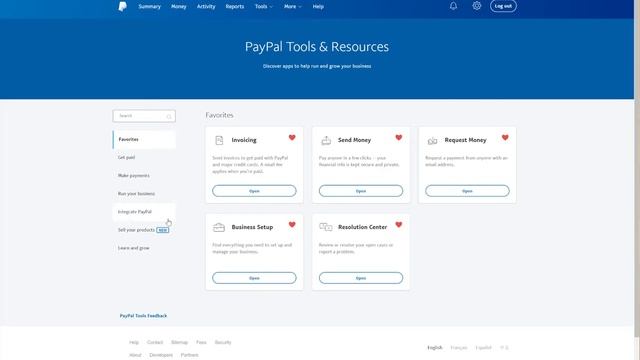Click the Sitemap footer link
640x360 pixels.
179,342
